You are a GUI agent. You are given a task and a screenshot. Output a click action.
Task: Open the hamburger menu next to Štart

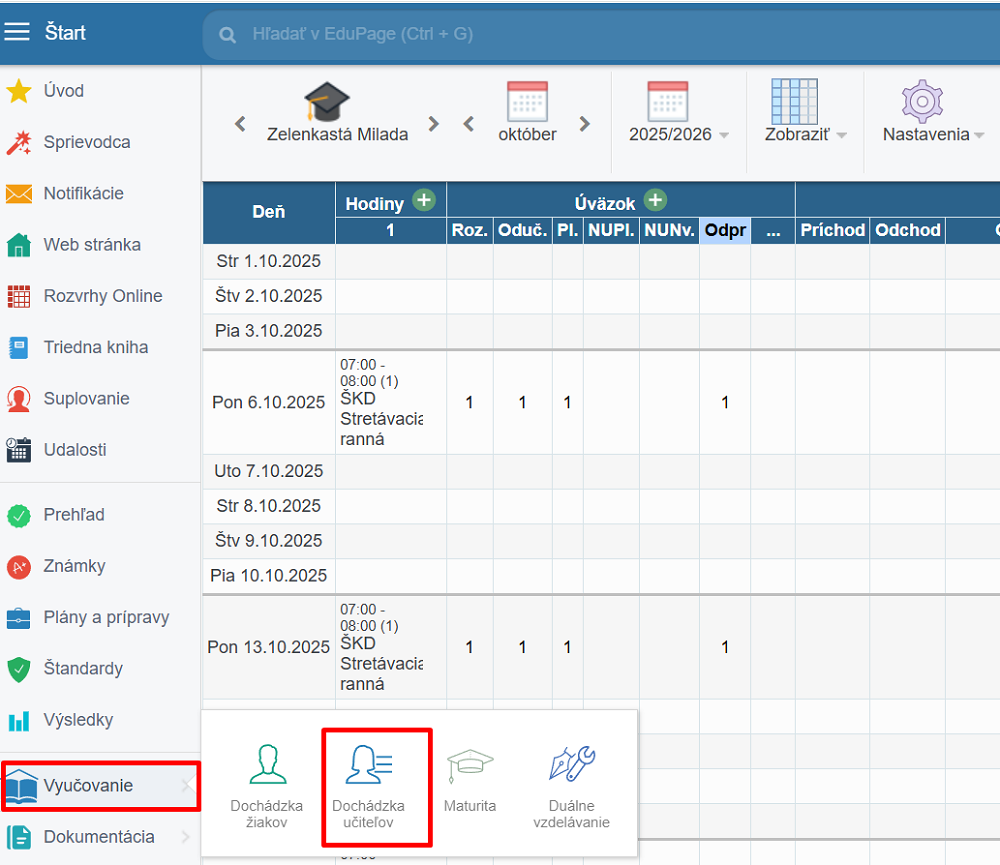(17, 32)
